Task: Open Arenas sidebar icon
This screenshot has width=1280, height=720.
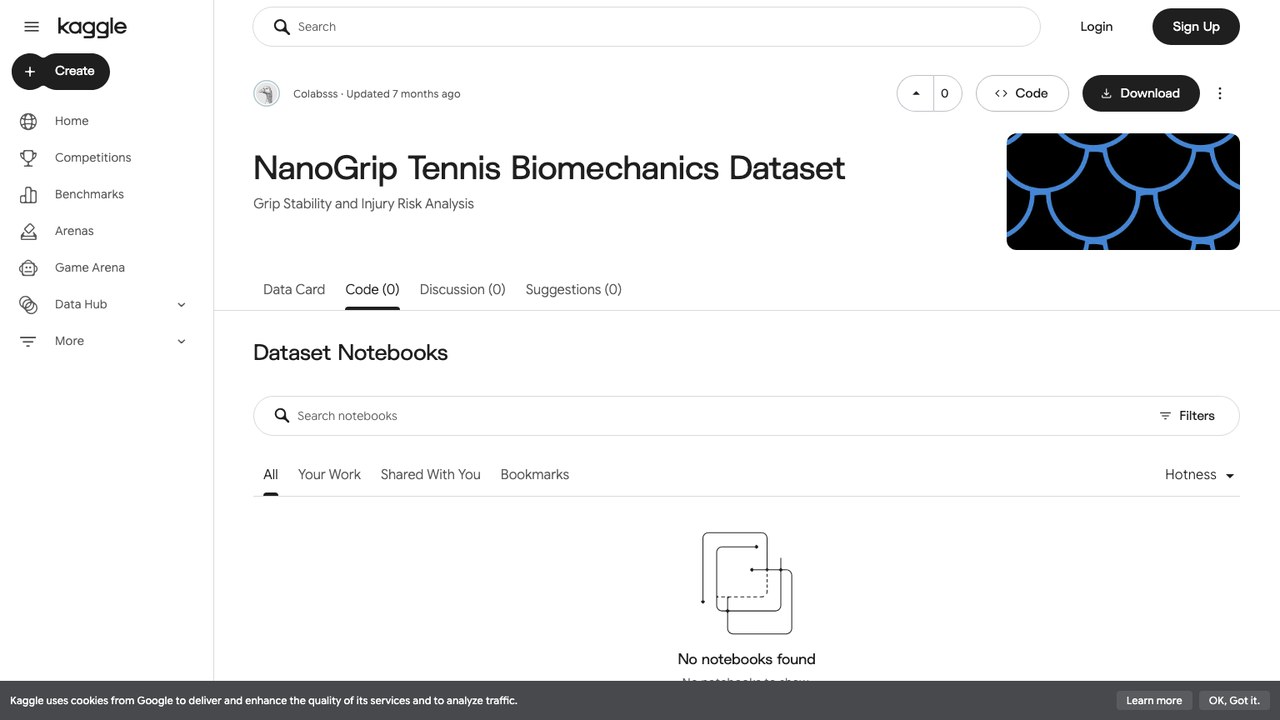Action: coord(28,231)
